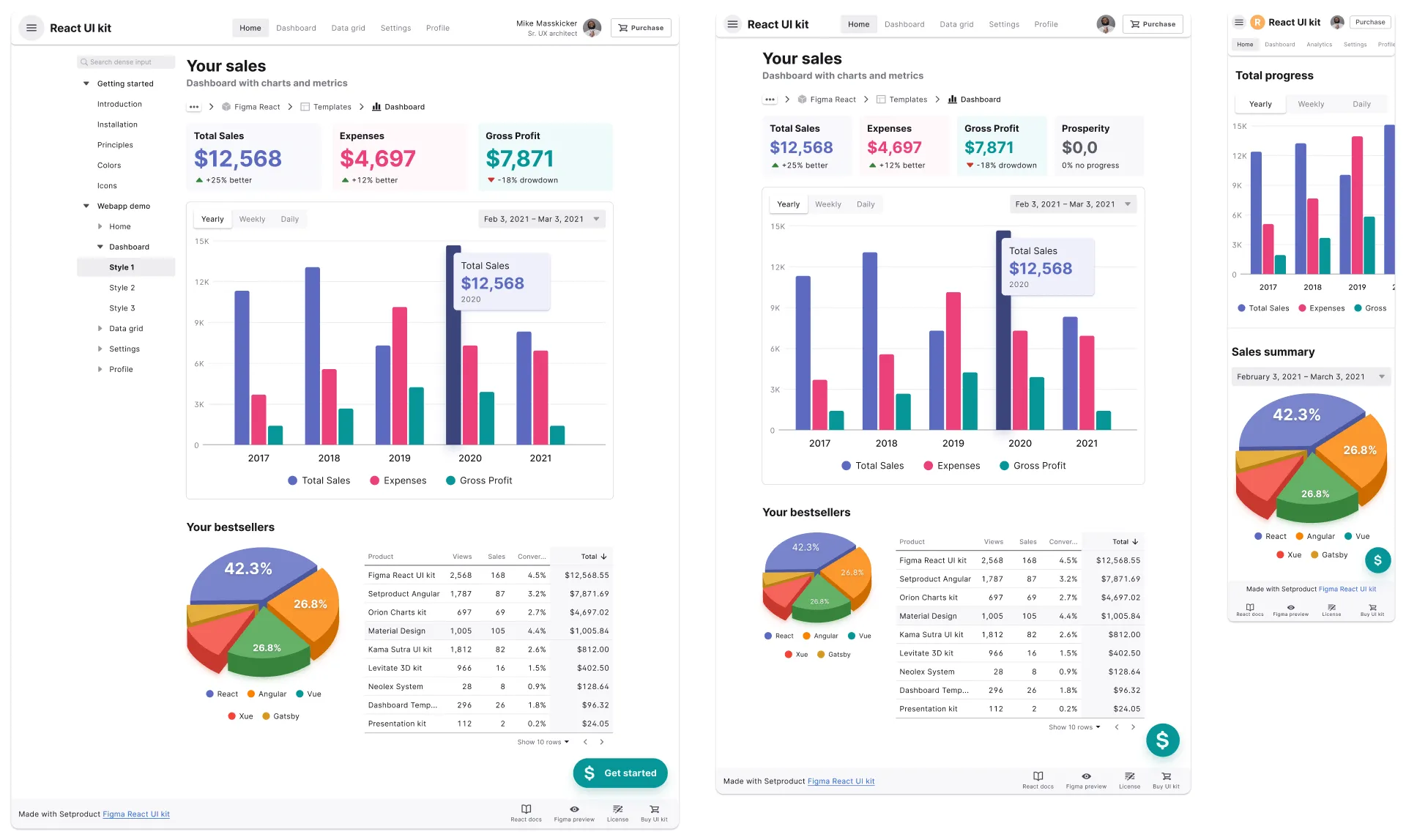
Task: Collapse Getting started tree section
Action: [x=86, y=83]
